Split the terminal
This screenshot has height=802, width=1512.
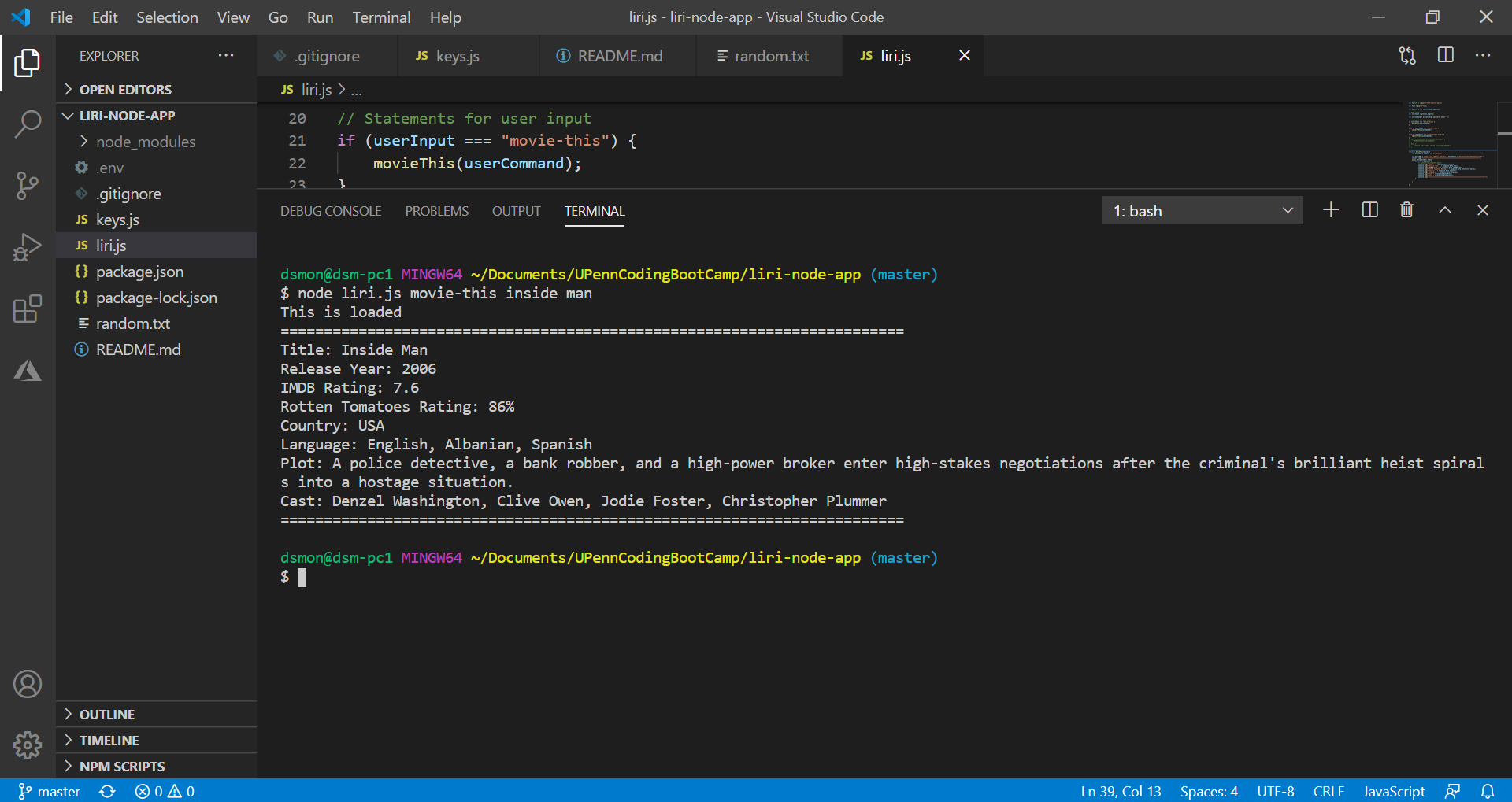click(x=1369, y=210)
